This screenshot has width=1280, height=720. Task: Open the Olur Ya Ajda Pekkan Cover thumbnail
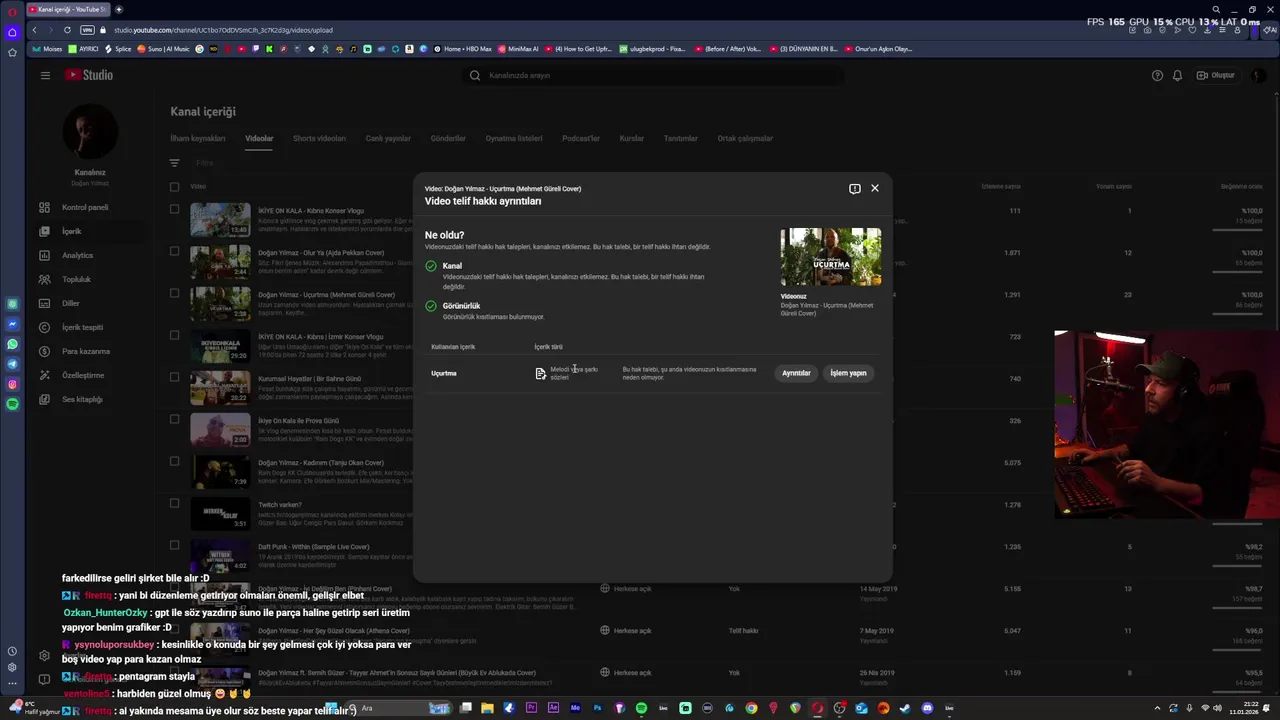[220, 262]
